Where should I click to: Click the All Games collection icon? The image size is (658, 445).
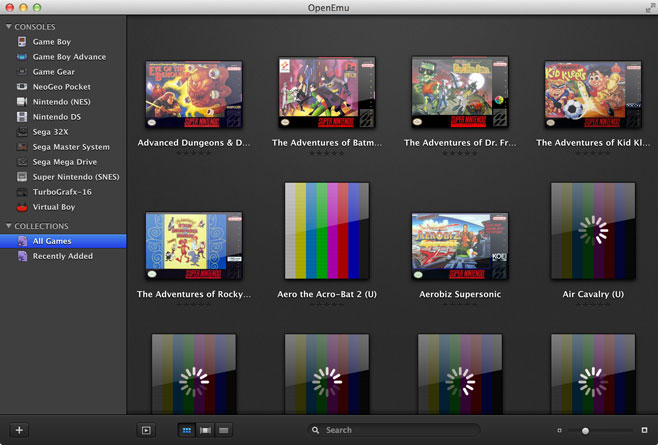tap(22, 241)
